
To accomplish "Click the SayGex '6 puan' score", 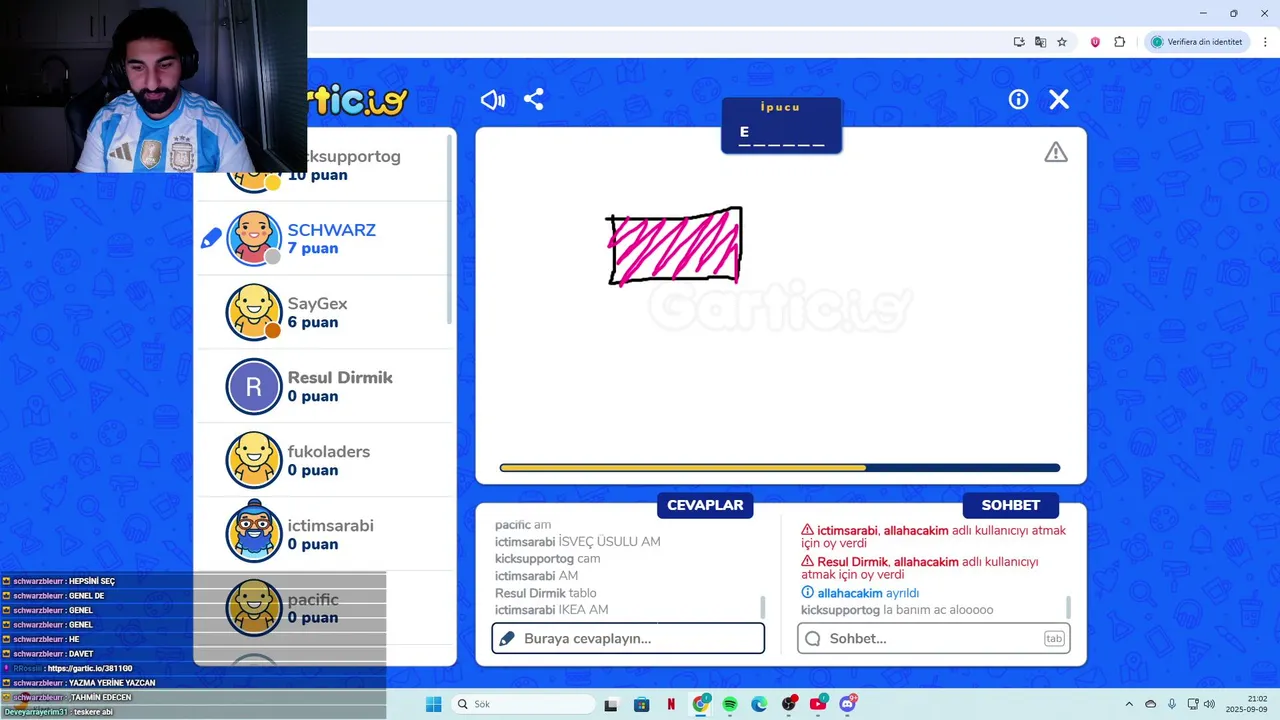I will [x=313, y=322].
